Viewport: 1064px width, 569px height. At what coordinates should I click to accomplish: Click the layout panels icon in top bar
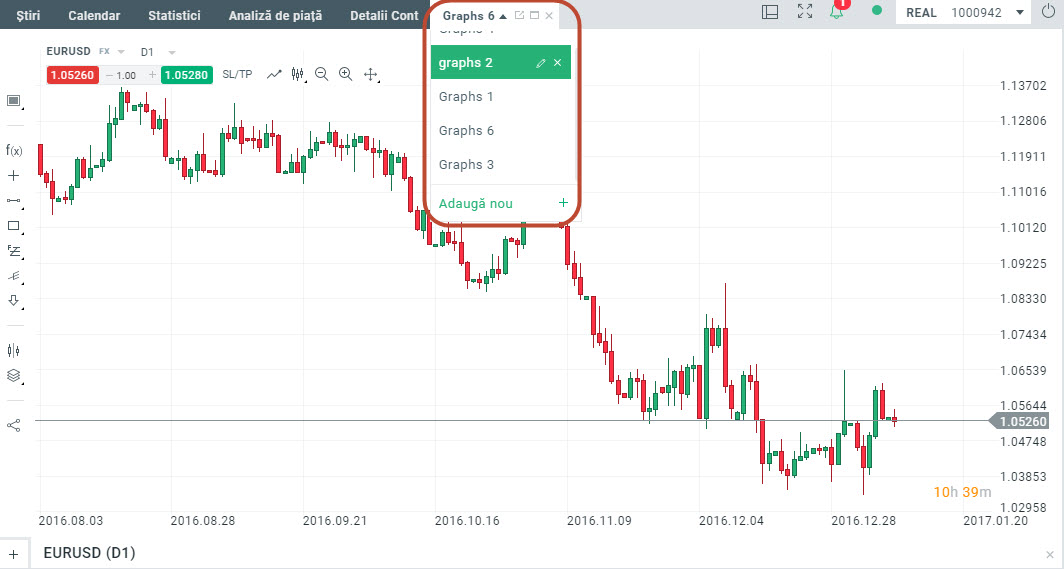[770, 12]
